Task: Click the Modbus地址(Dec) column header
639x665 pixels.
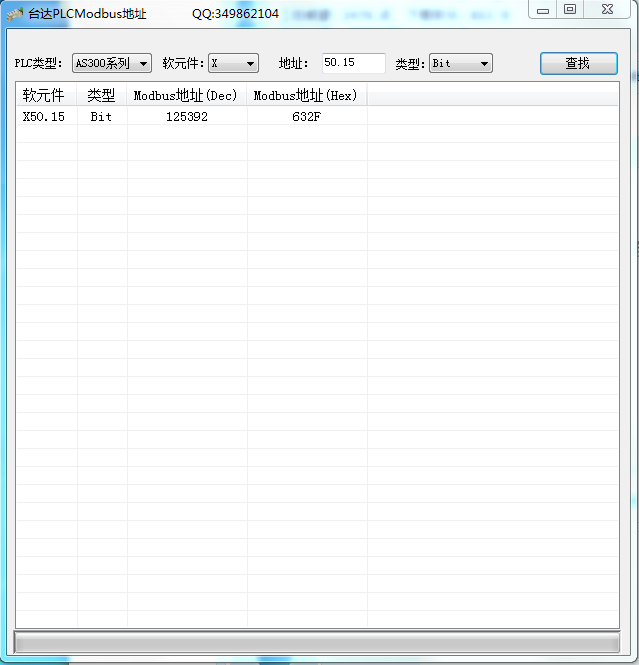Action: coord(186,96)
